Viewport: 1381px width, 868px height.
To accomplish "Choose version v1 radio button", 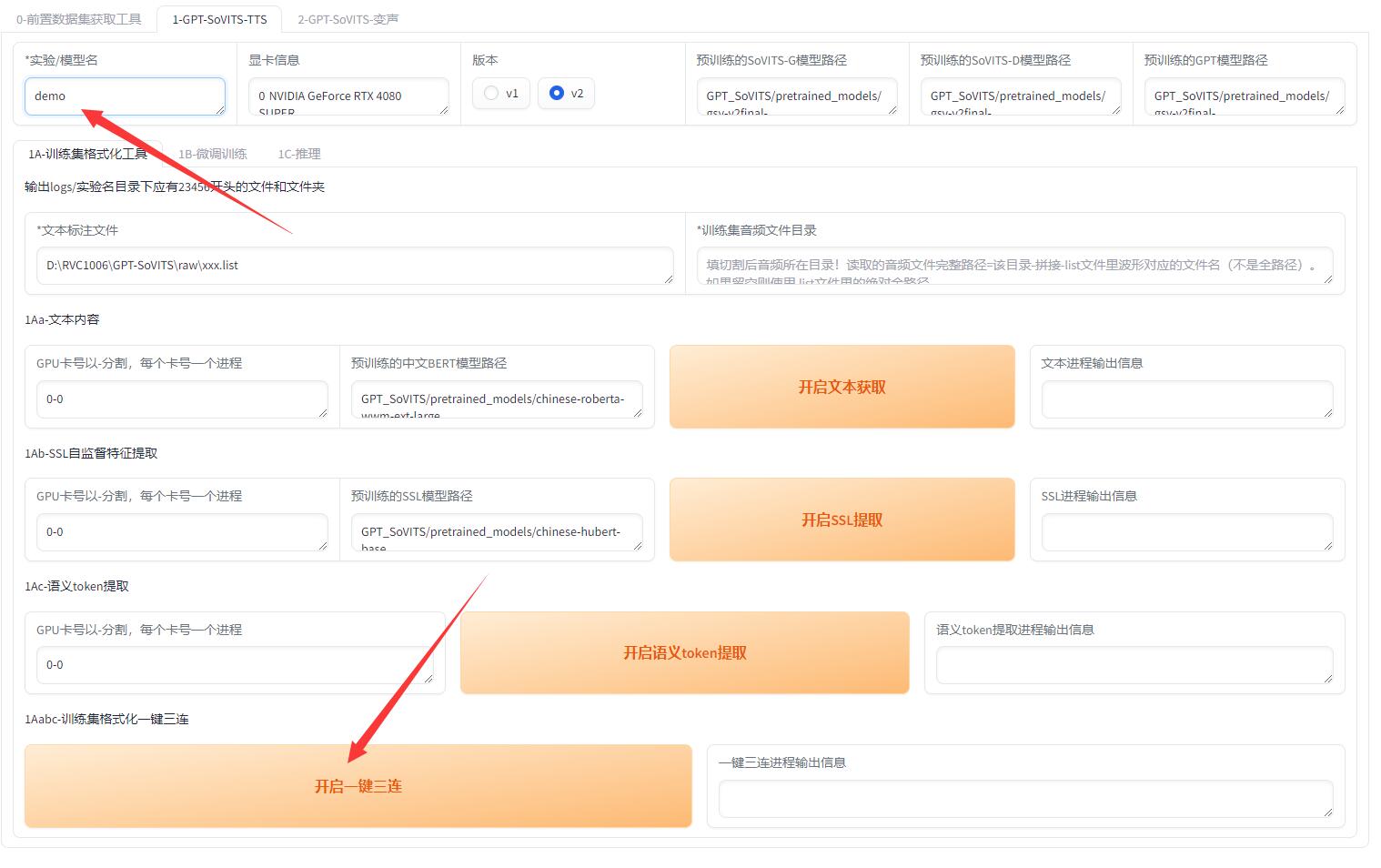I will point(500,93).
